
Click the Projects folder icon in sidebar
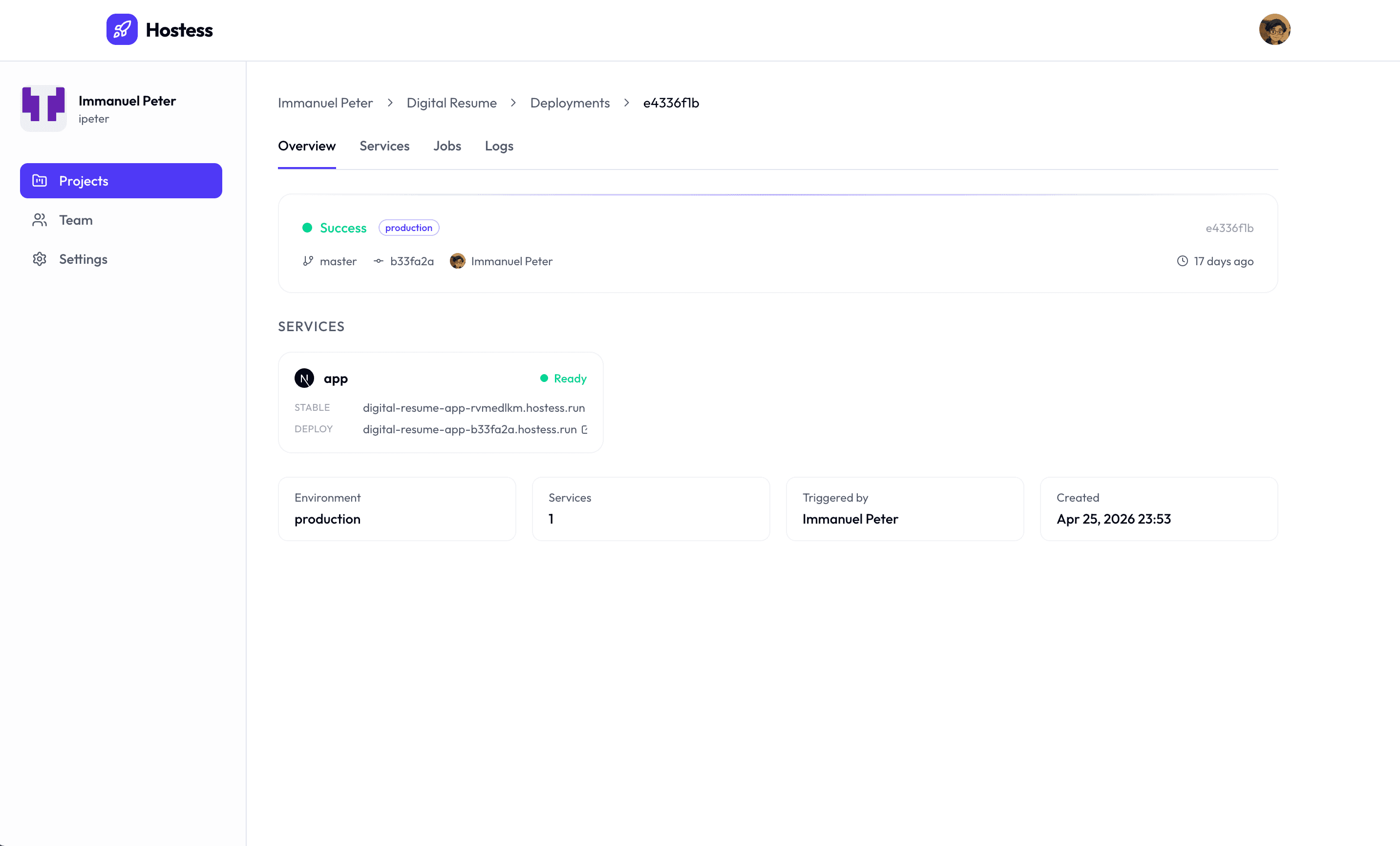point(40,181)
